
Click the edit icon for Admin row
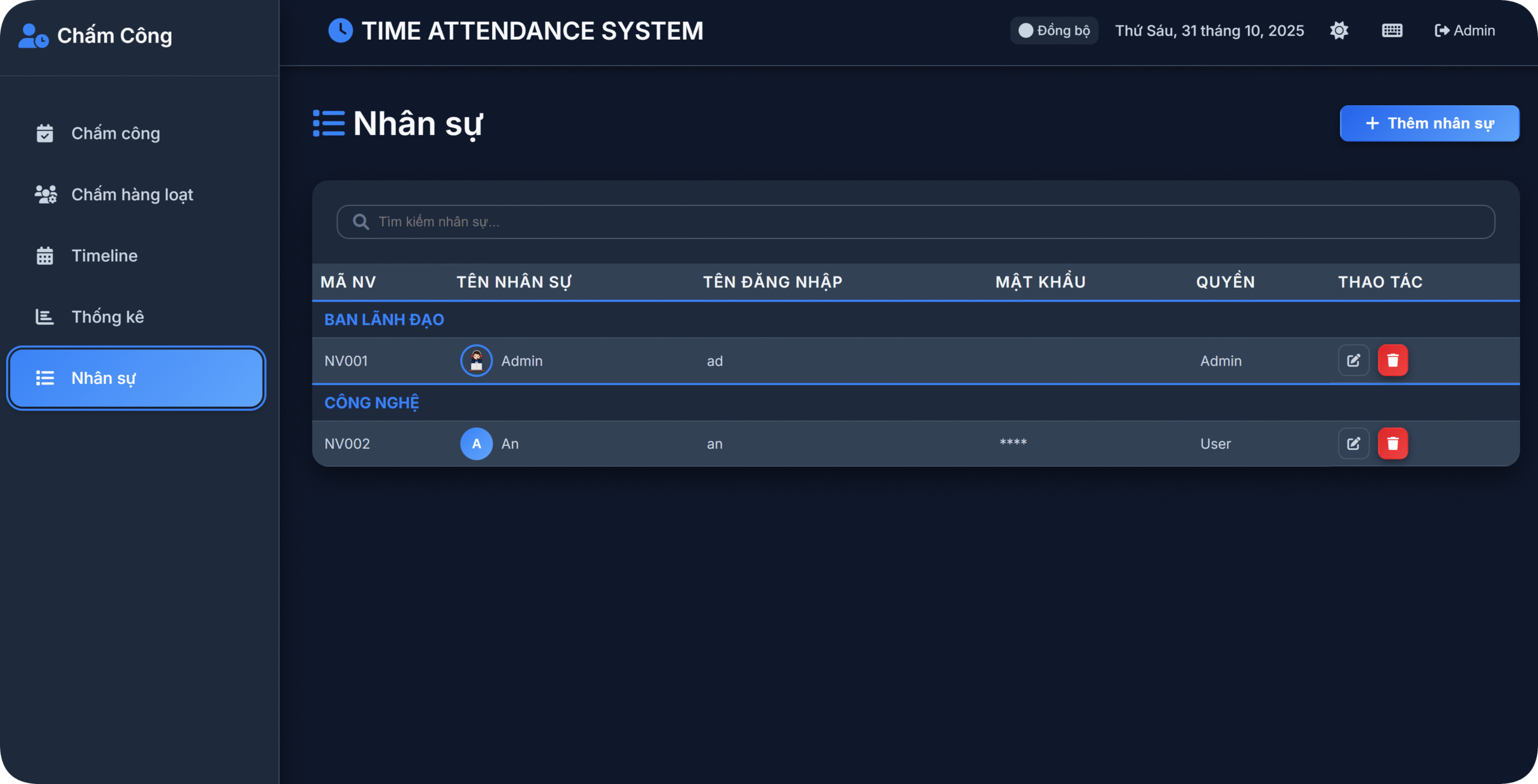(x=1353, y=360)
